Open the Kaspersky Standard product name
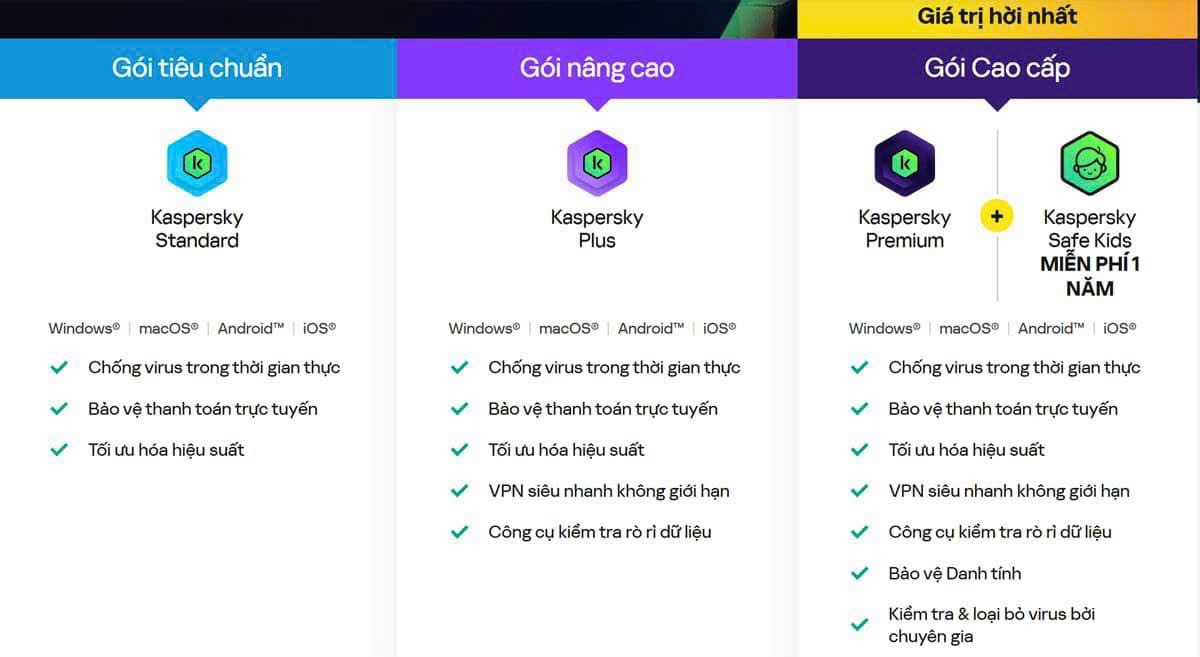The width and height of the screenshot is (1200, 657). tap(197, 229)
